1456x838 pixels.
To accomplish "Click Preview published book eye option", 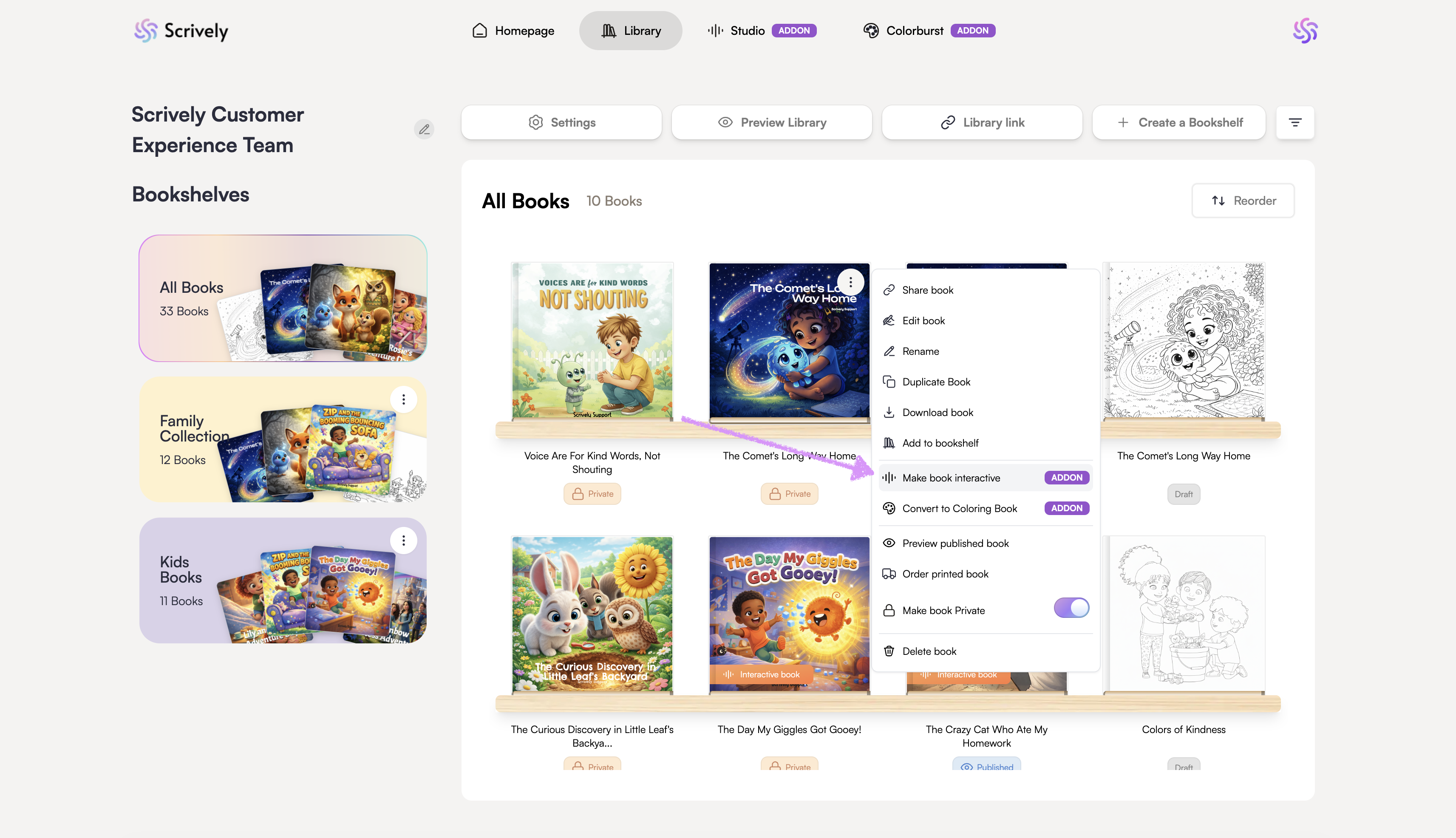I will click(x=955, y=544).
